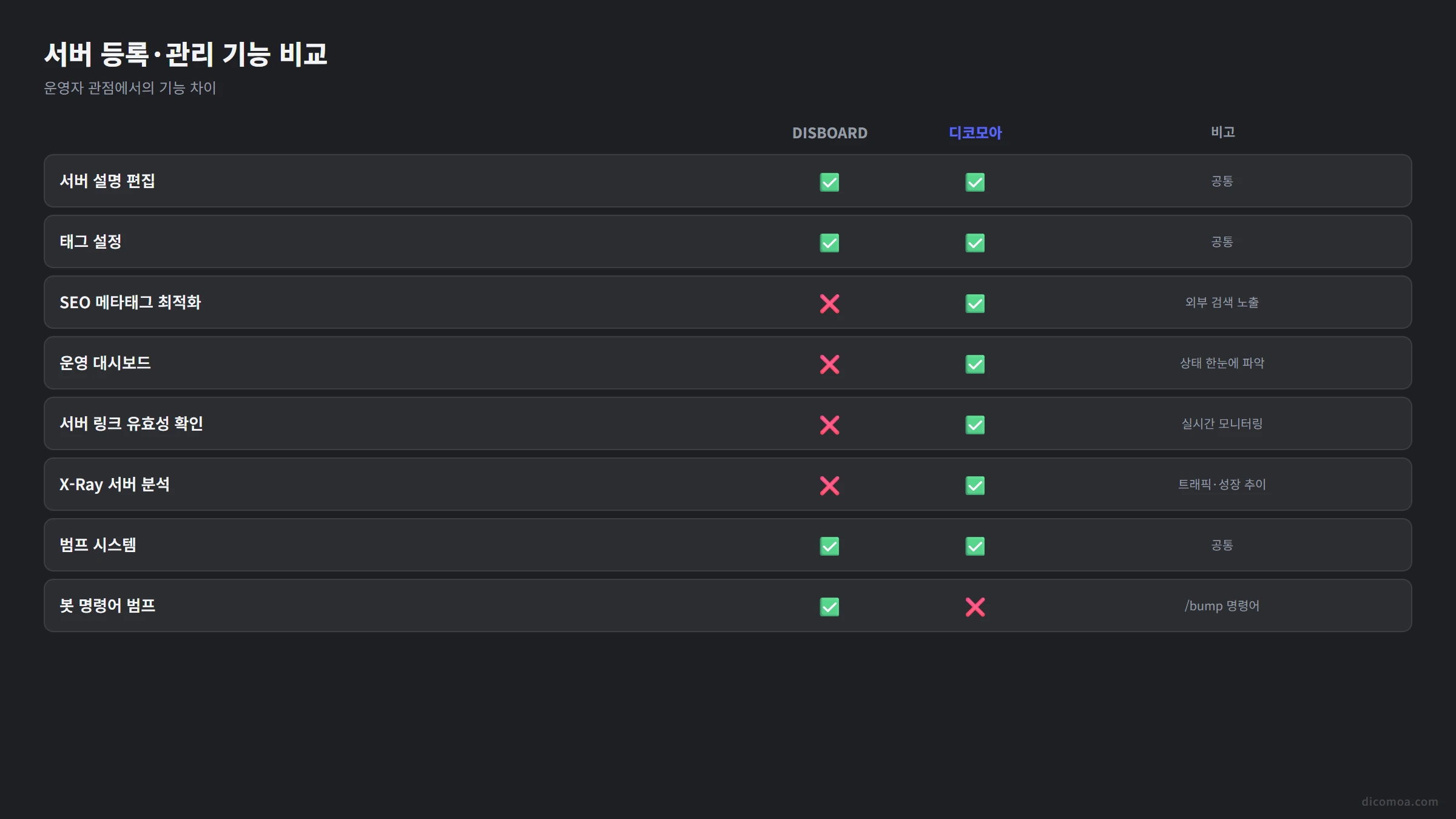Viewport: 1456px width, 819px height.
Task: Click the 서버 링크 유효성 확인 row label
Action: 131,423
